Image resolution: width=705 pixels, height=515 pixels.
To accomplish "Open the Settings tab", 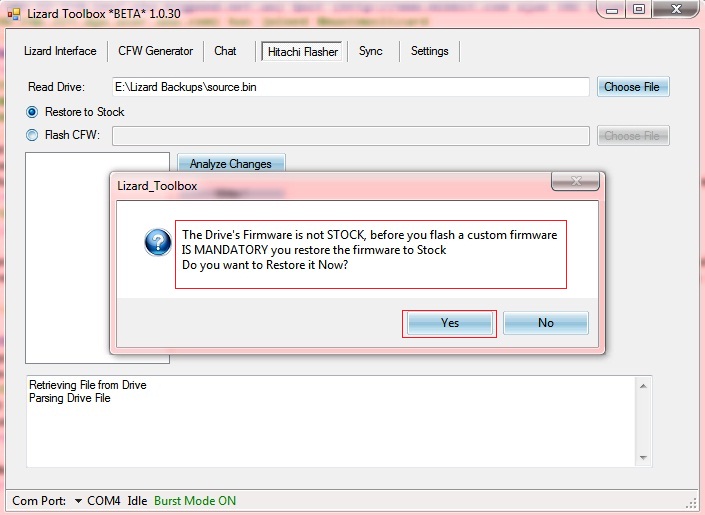I will click(x=429, y=51).
